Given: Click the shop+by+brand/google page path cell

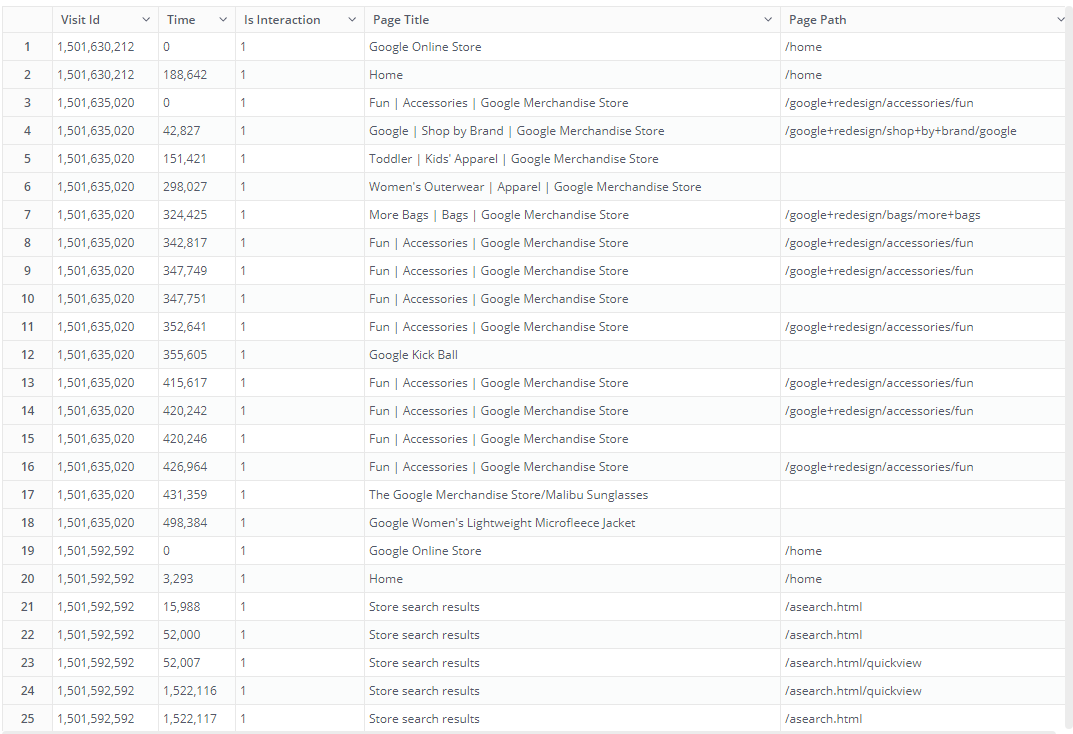Looking at the screenshot, I should tap(900, 131).
